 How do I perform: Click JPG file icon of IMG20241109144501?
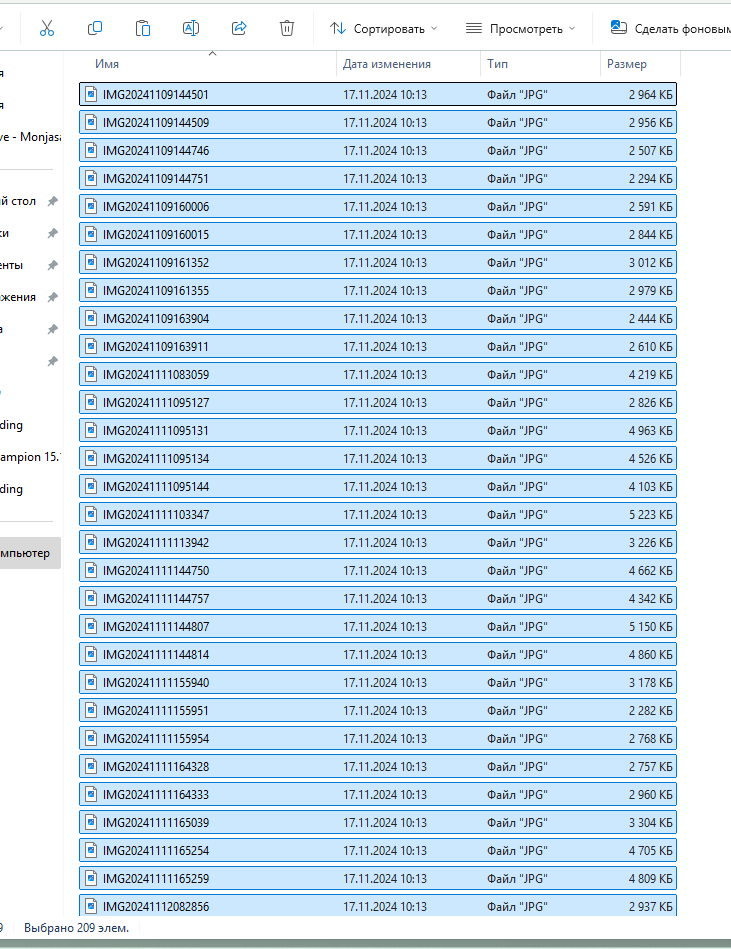91,94
